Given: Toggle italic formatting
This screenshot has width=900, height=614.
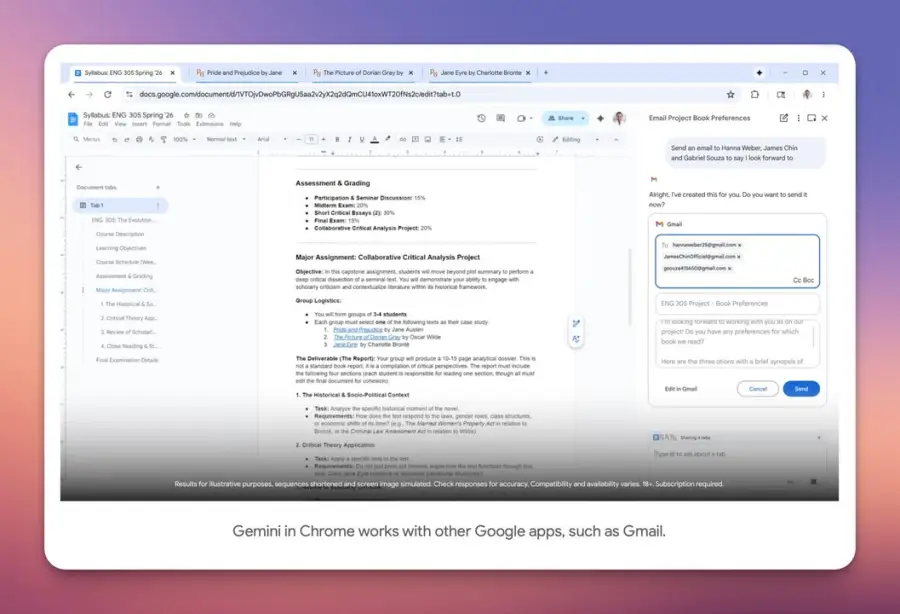Looking at the screenshot, I should tap(350, 139).
